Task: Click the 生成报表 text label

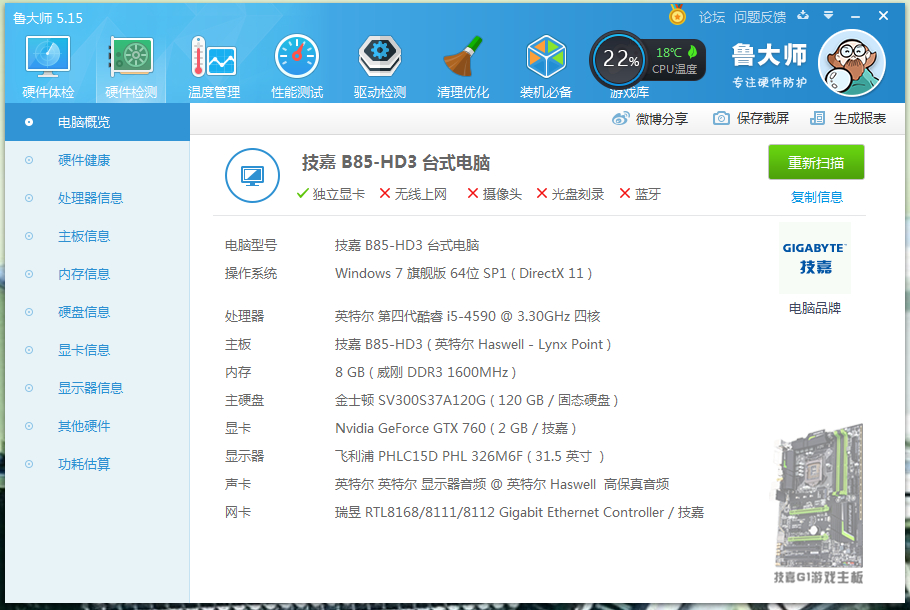Action: [x=860, y=118]
